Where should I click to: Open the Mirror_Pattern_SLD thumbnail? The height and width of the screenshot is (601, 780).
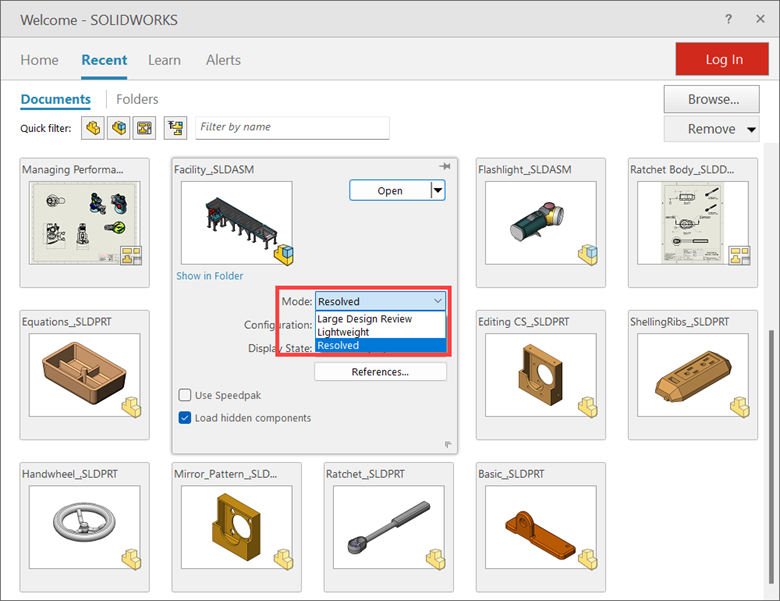[x=237, y=527]
